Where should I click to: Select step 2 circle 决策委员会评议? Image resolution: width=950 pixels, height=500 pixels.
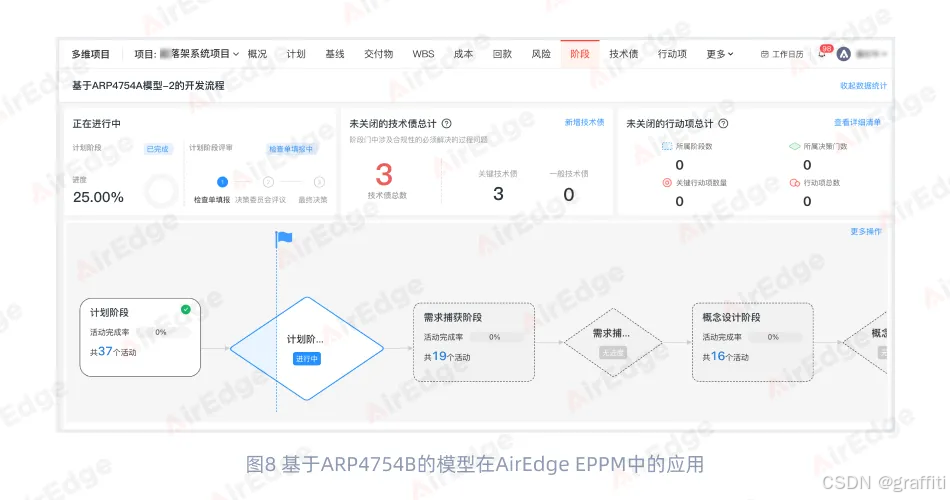point(268,182)
